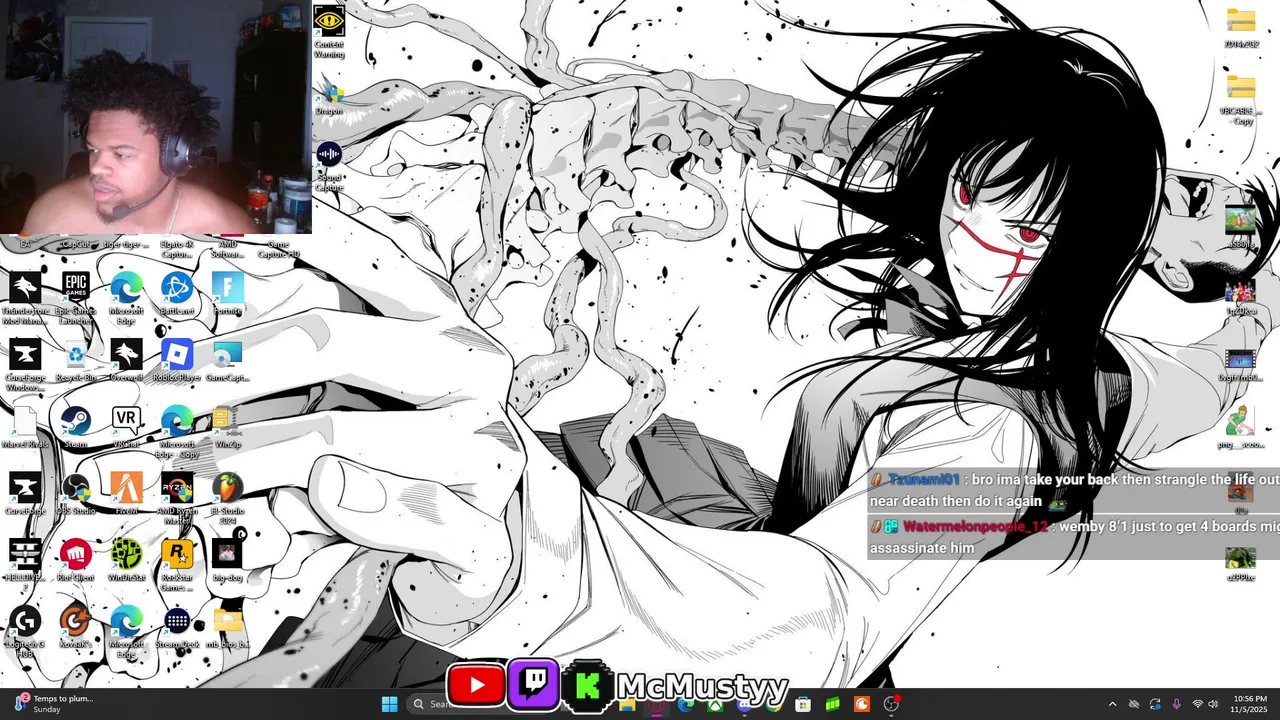Click the AMD Software shortcut label
This screenshot has width=1280, height=720.
[x=227, y=249]
